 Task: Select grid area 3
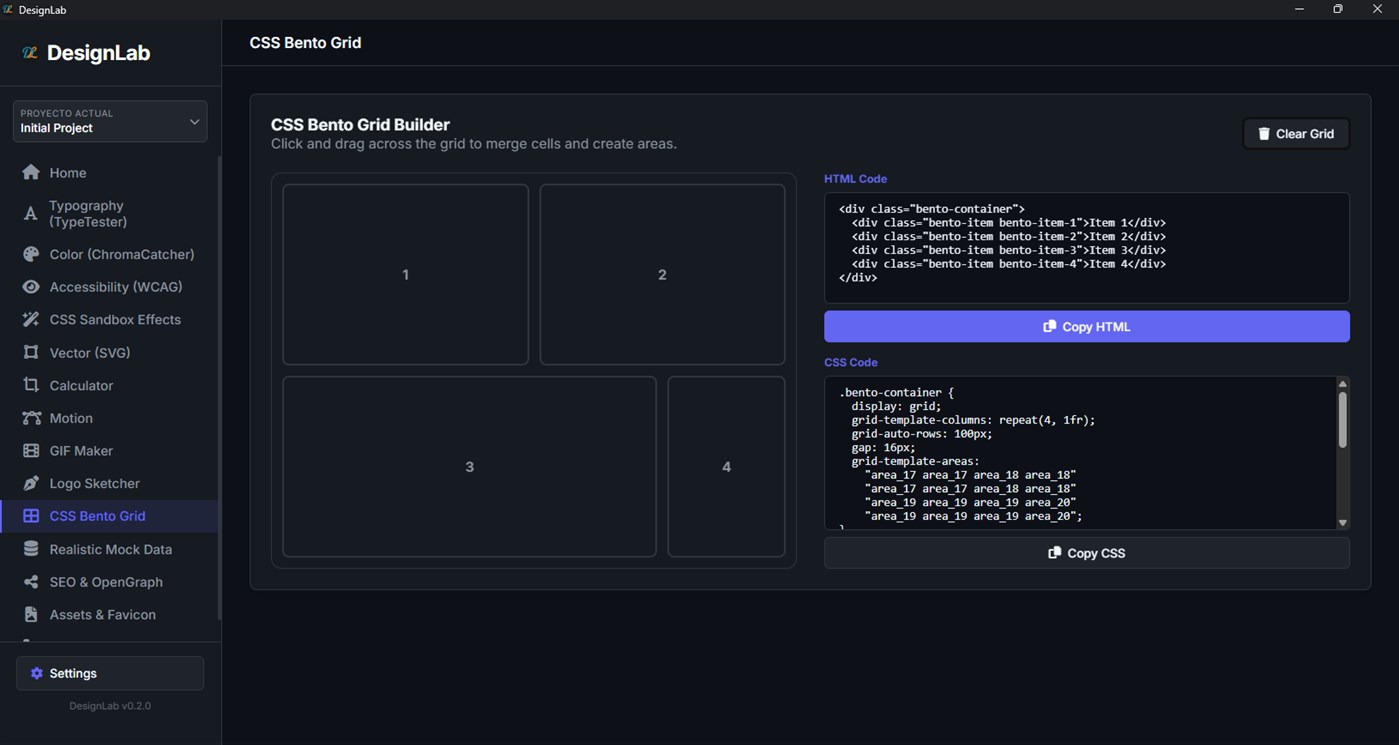469,466
